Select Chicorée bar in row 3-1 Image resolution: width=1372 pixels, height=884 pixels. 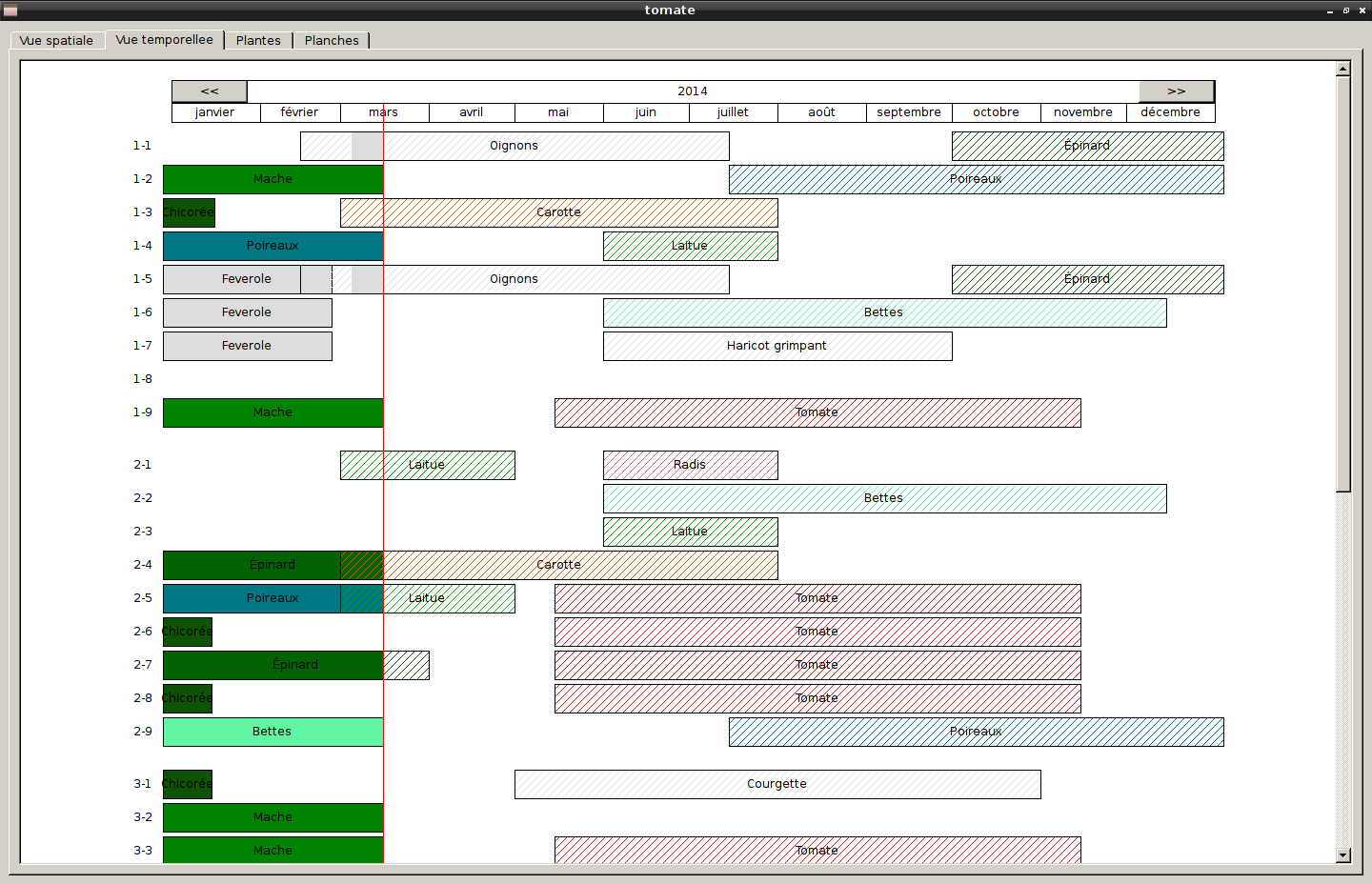coord(188,784)
